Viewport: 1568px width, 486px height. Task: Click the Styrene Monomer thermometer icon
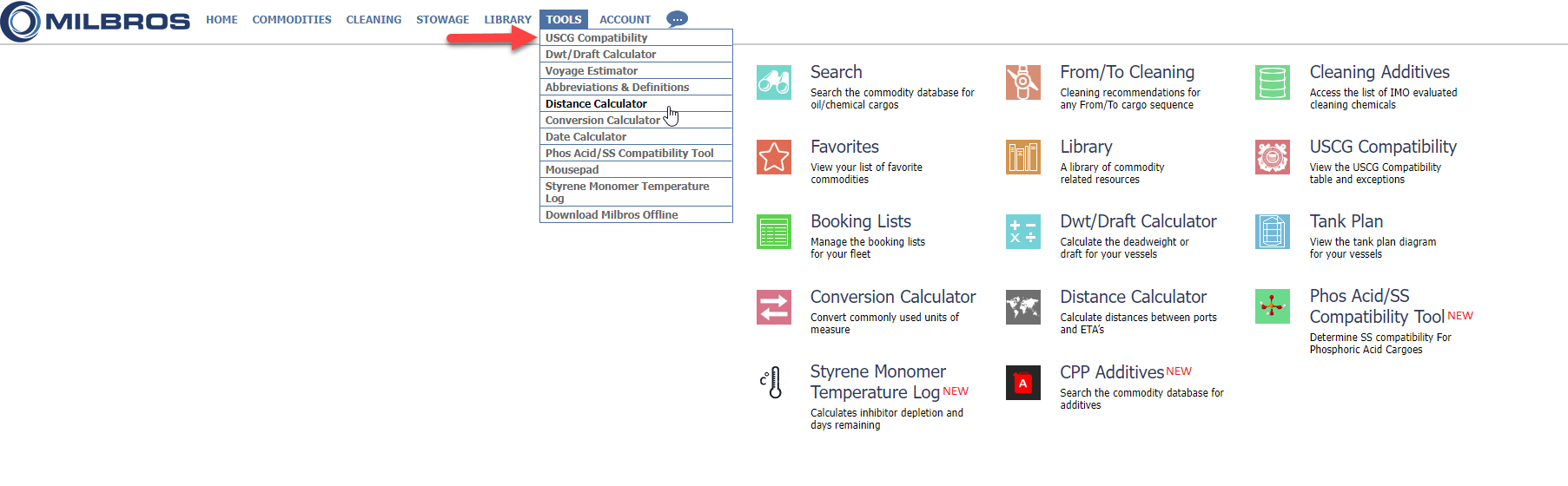[x=773, y=383]
